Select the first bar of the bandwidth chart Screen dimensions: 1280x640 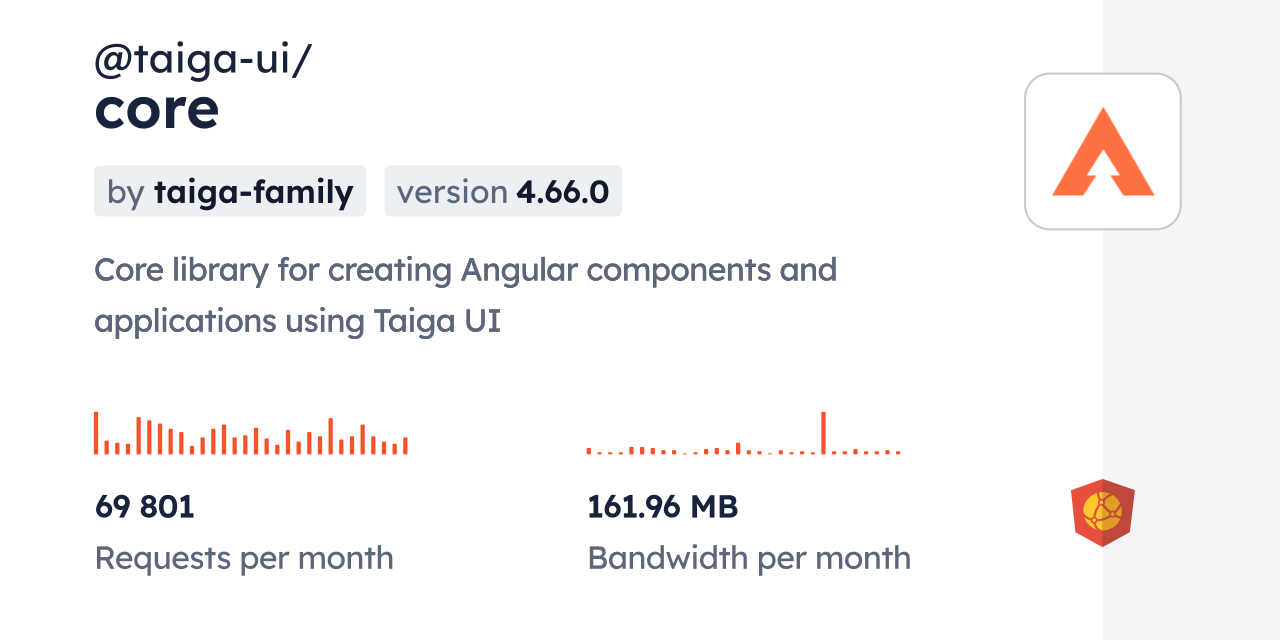[589, 451]
